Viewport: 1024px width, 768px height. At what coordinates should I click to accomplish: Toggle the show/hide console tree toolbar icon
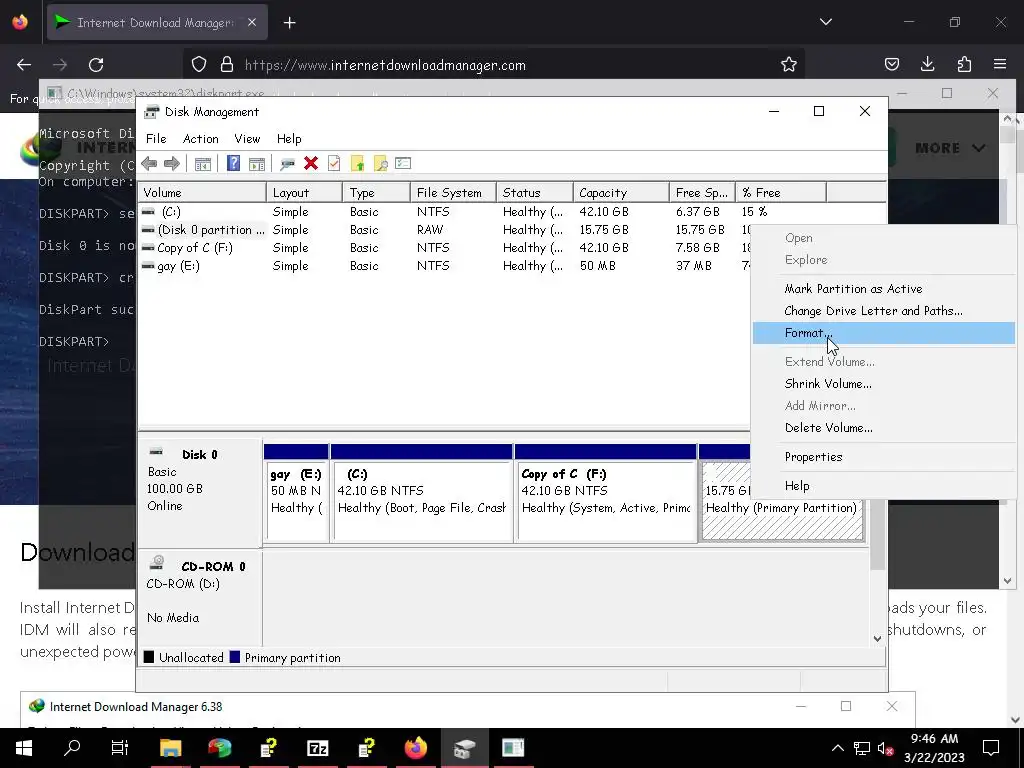203,163
